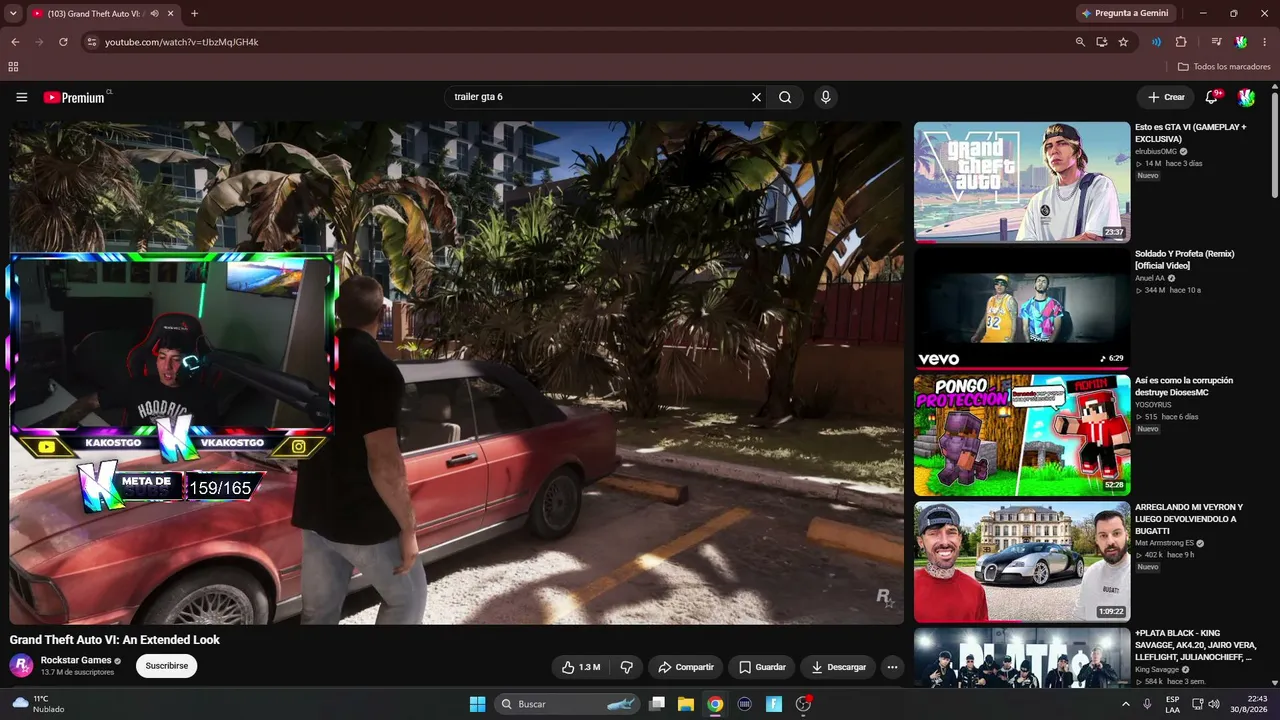
Task: Visit the elrubiusOMG channel
Action: pos(1156,151)
